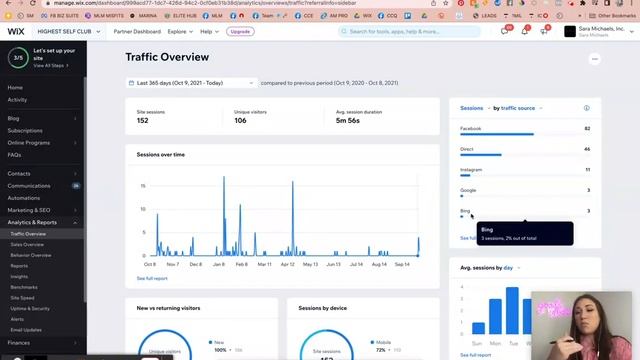Click See full report under Sessions over time

tap(152, 278)
